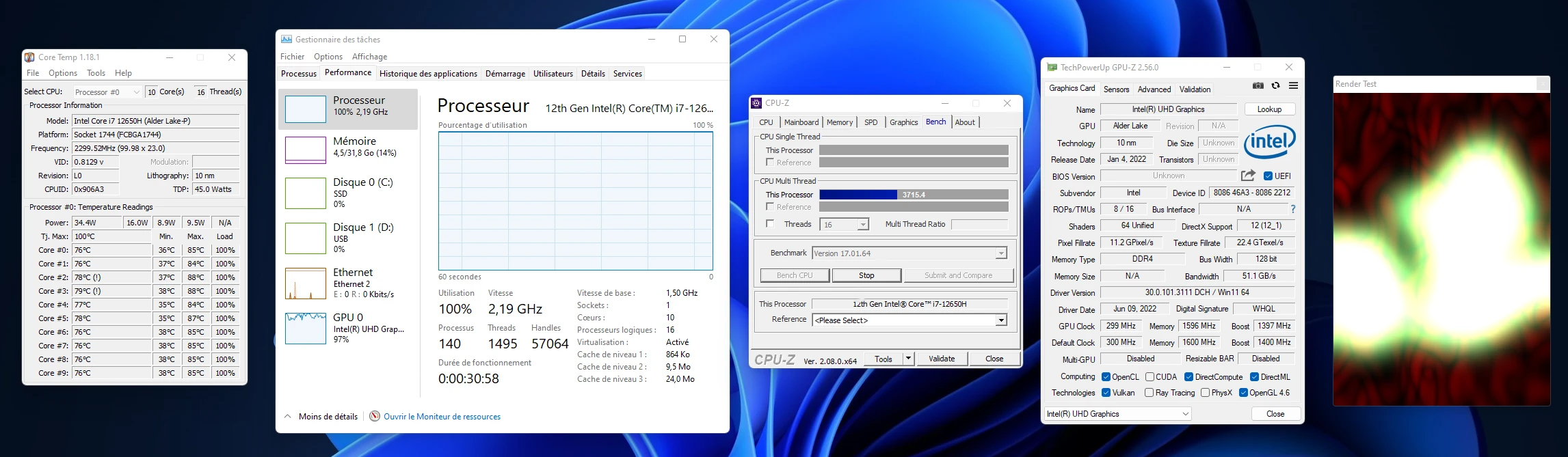1568x457 pixels.
Task: Open the Reference Please Select dropdown
Action: pos(909,320)
